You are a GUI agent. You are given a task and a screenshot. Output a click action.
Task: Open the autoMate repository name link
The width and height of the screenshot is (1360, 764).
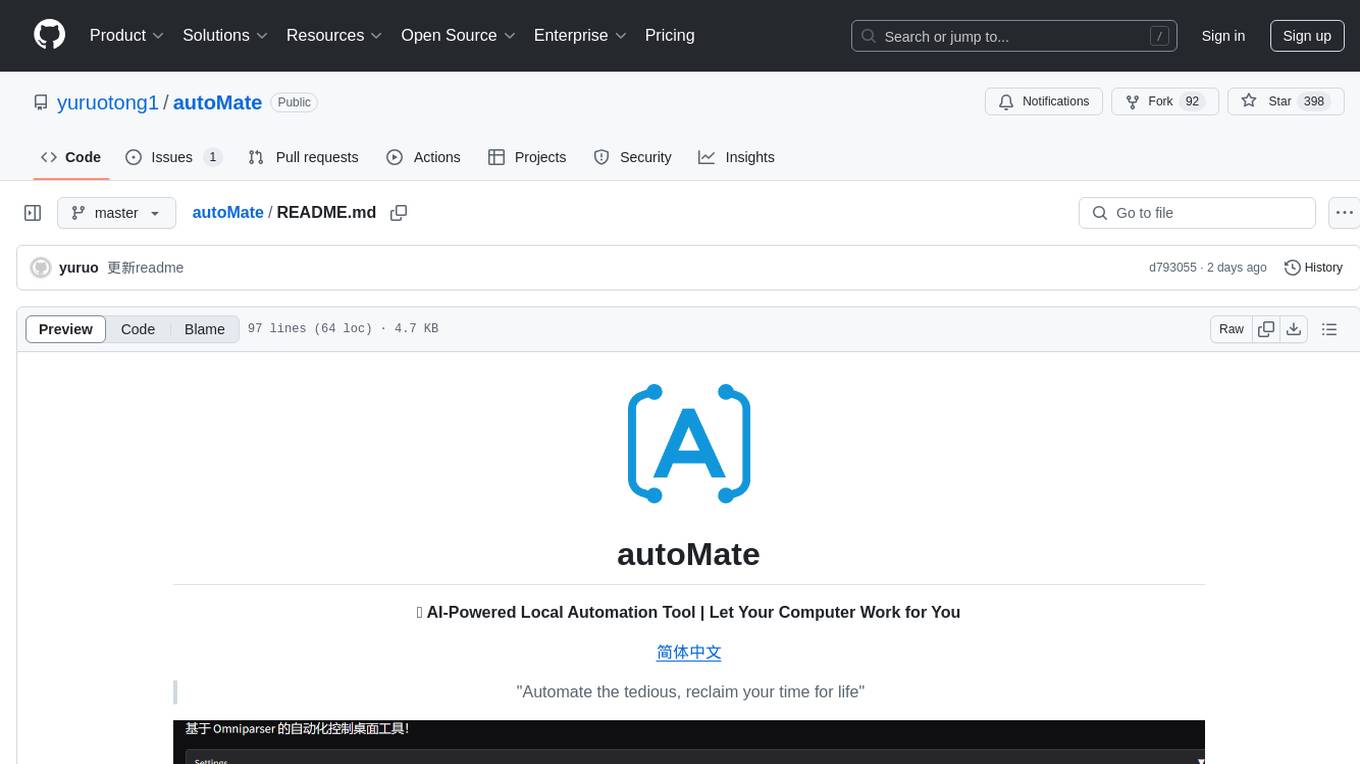[x=217, y=102]
